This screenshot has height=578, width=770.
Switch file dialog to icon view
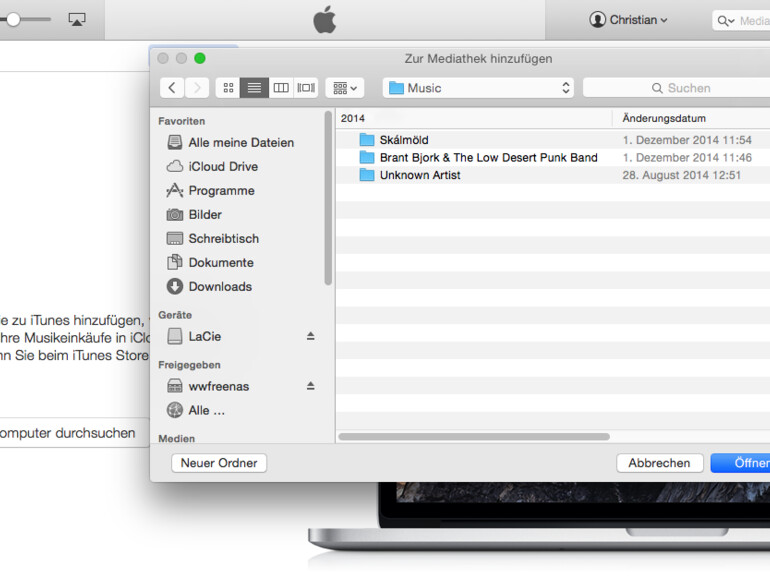tap(228, 88)
